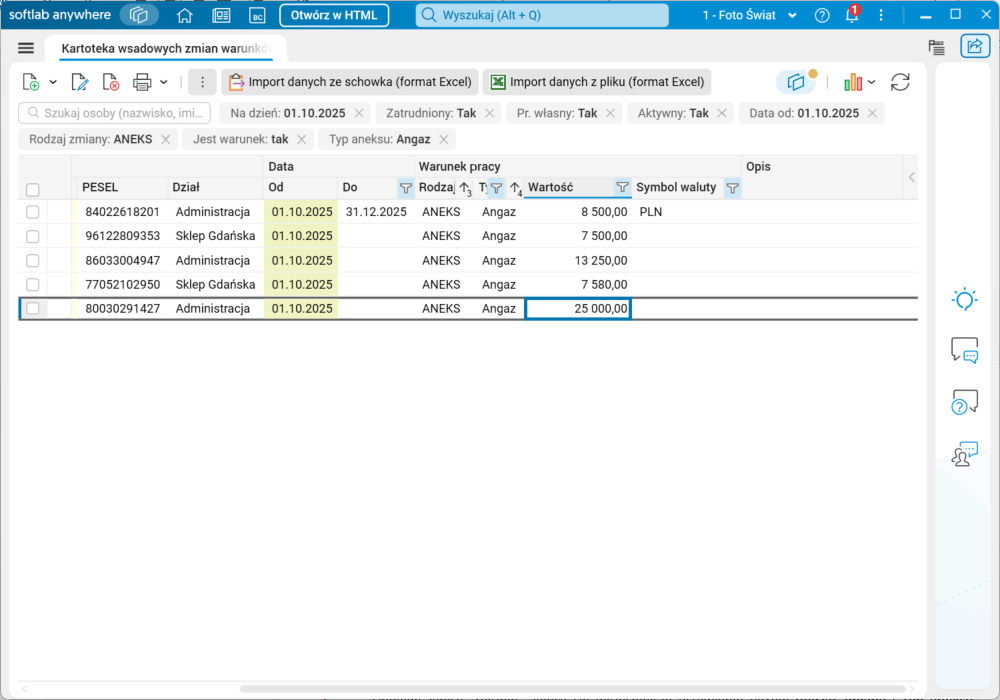Expand the chart dropdown arrow

point(872,82)
